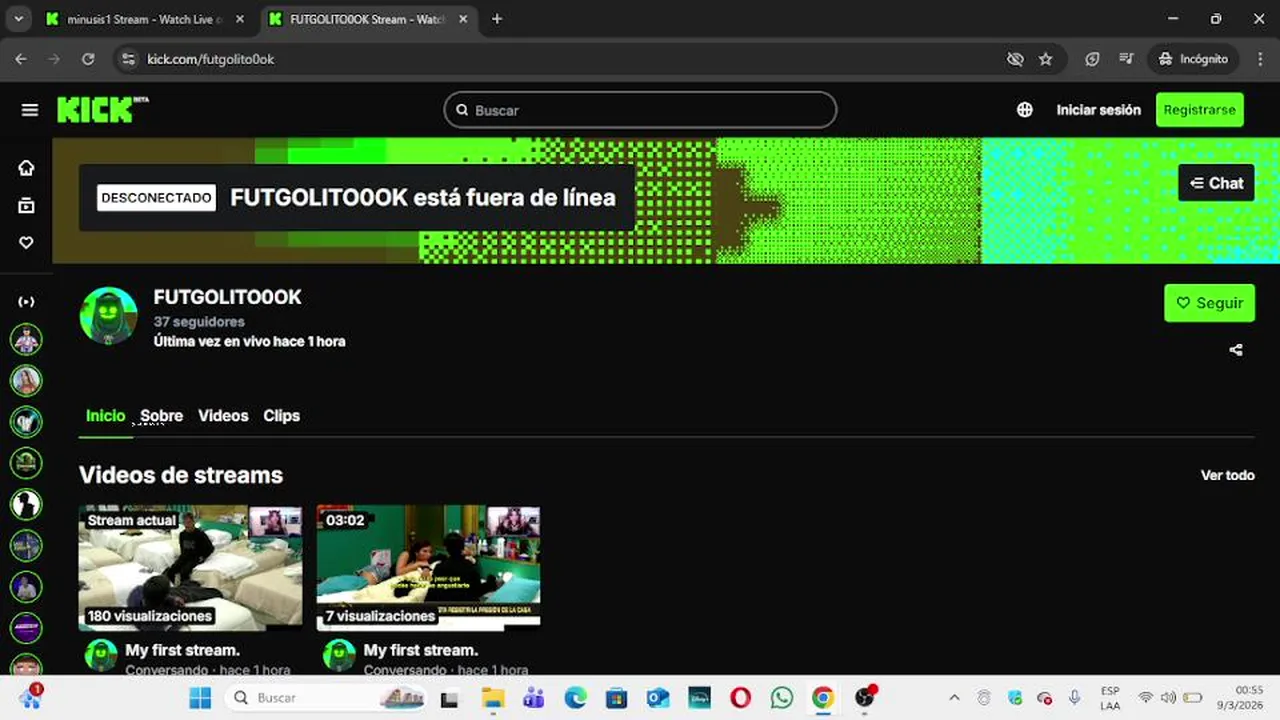Viewport: 1280px width, 720px height.
Task: Open Opera from the taskbar
Action: (740, 698)
